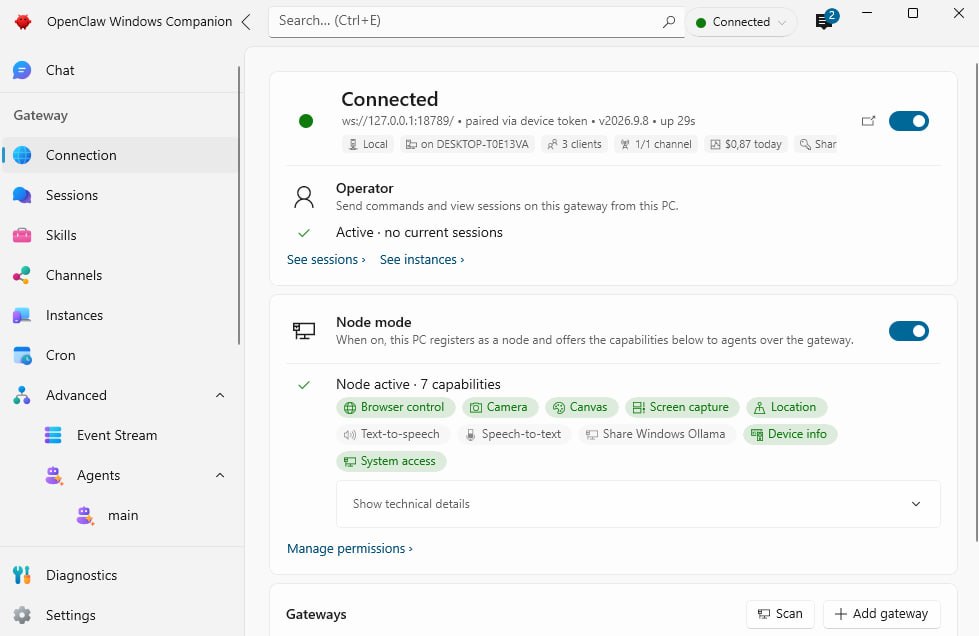Open Diagnostics in the sidebar
Screen dimensions: 979x636
pos(121,575)
